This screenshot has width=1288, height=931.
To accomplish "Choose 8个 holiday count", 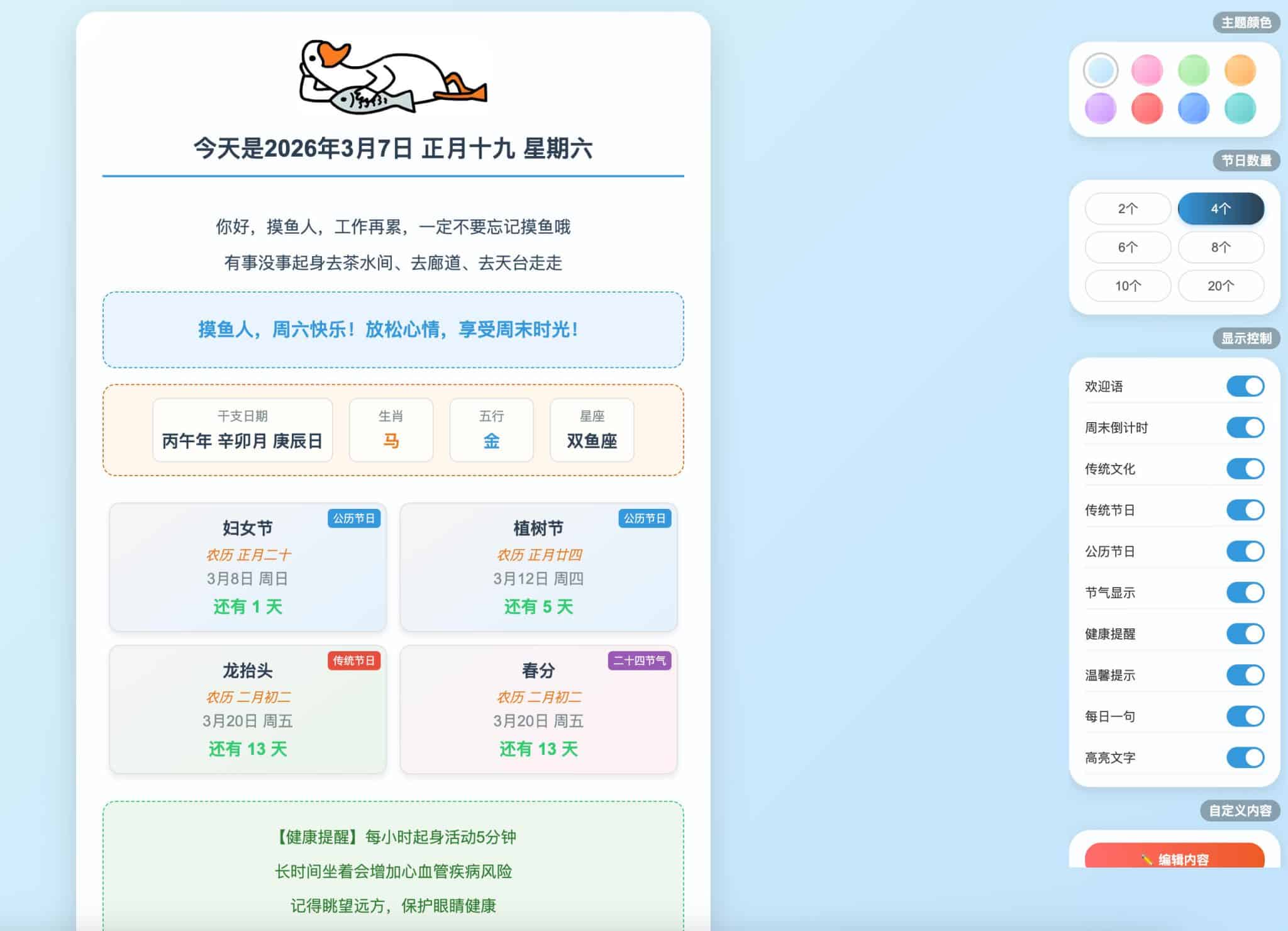I will coord(1221,247).
